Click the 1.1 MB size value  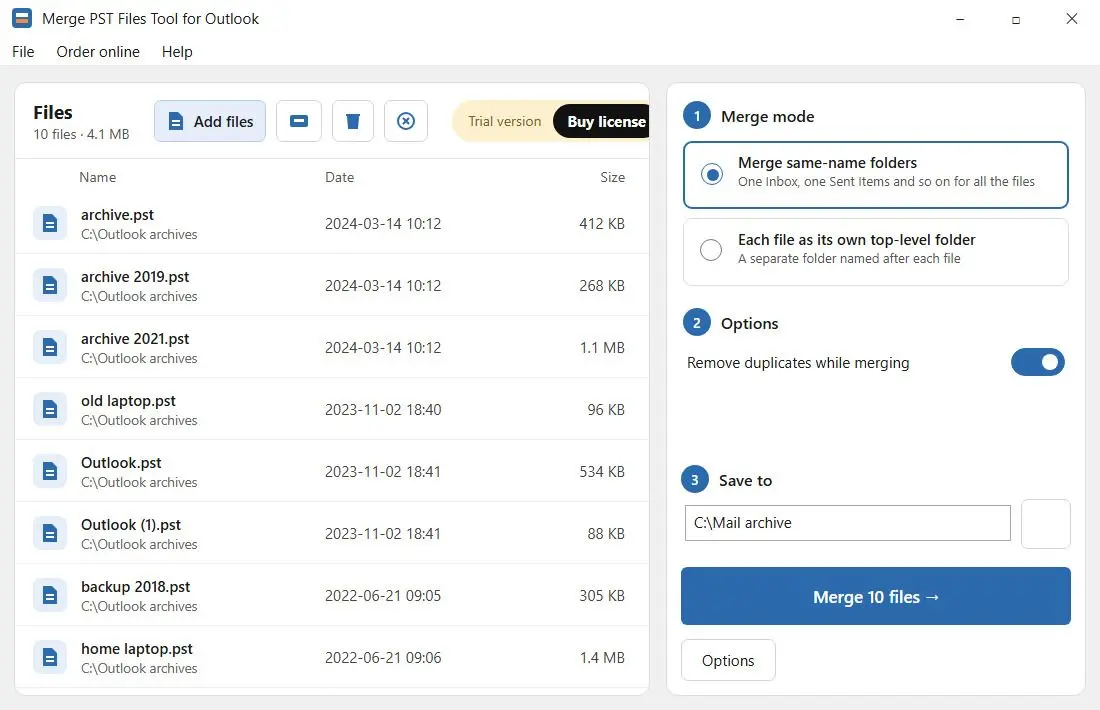pyautogui.click(x=603, y=347)
